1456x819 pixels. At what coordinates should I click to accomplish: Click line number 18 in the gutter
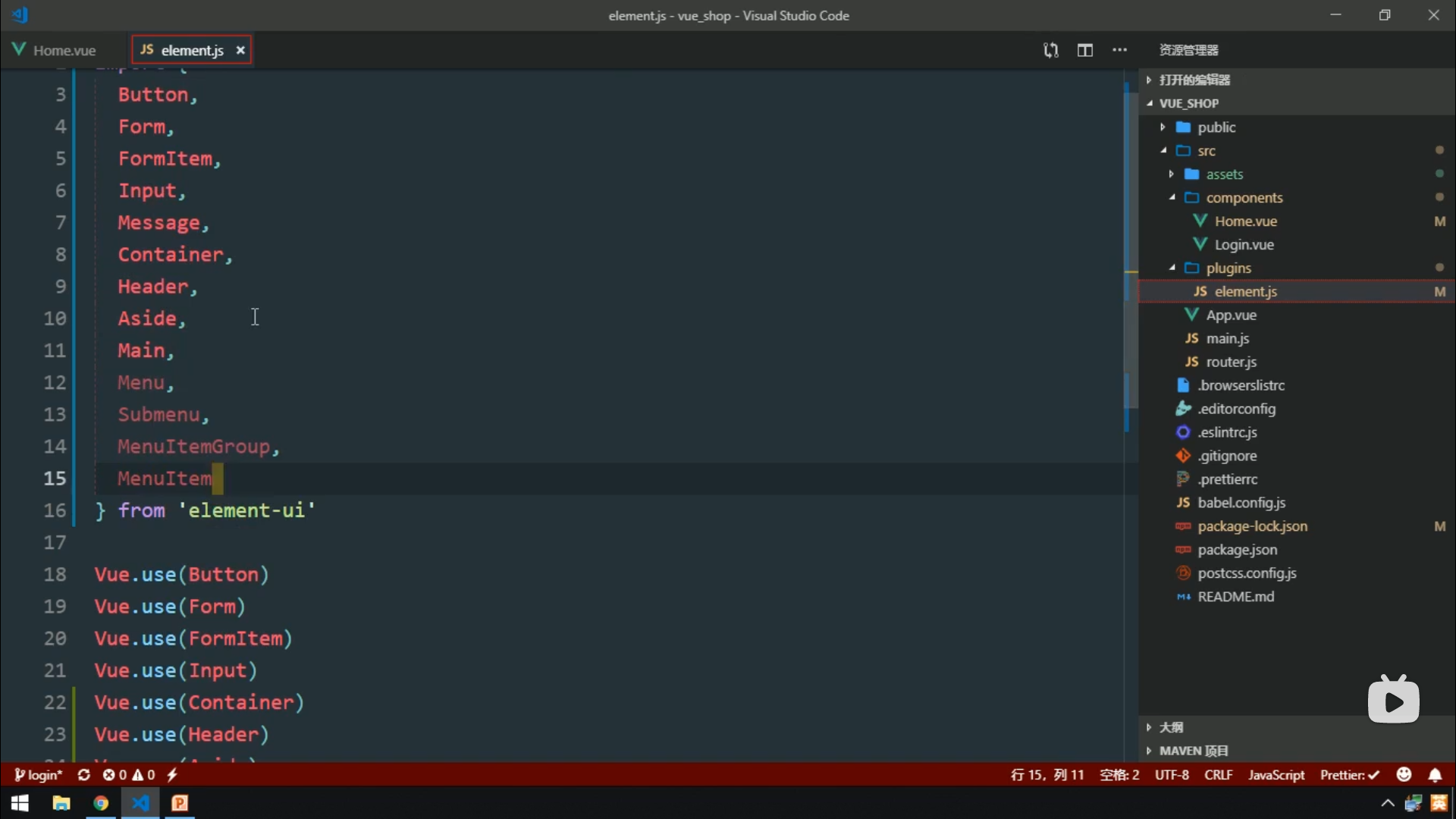pos(55,575)
